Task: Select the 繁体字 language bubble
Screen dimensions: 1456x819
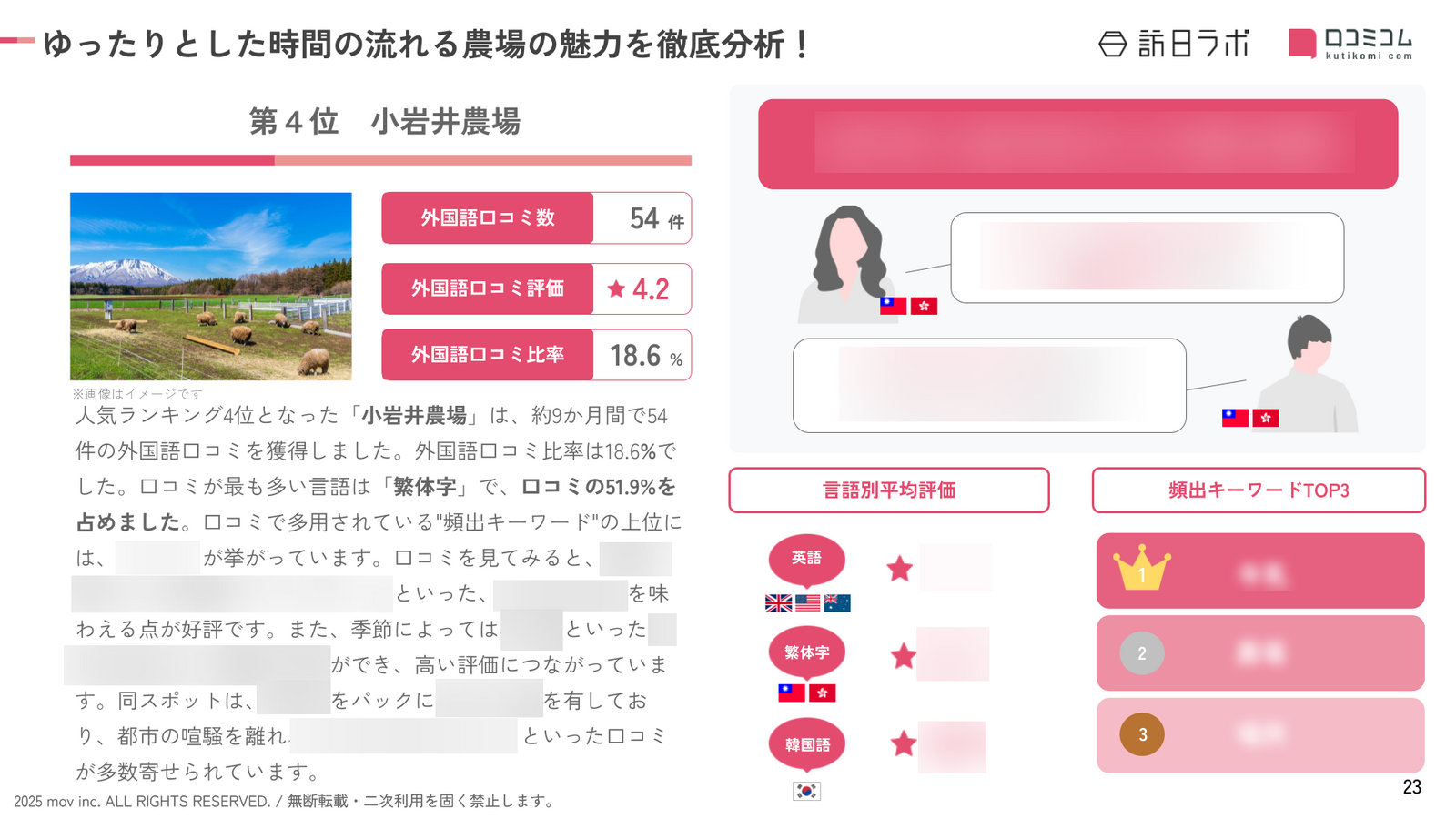Action: tap(806, 653)
